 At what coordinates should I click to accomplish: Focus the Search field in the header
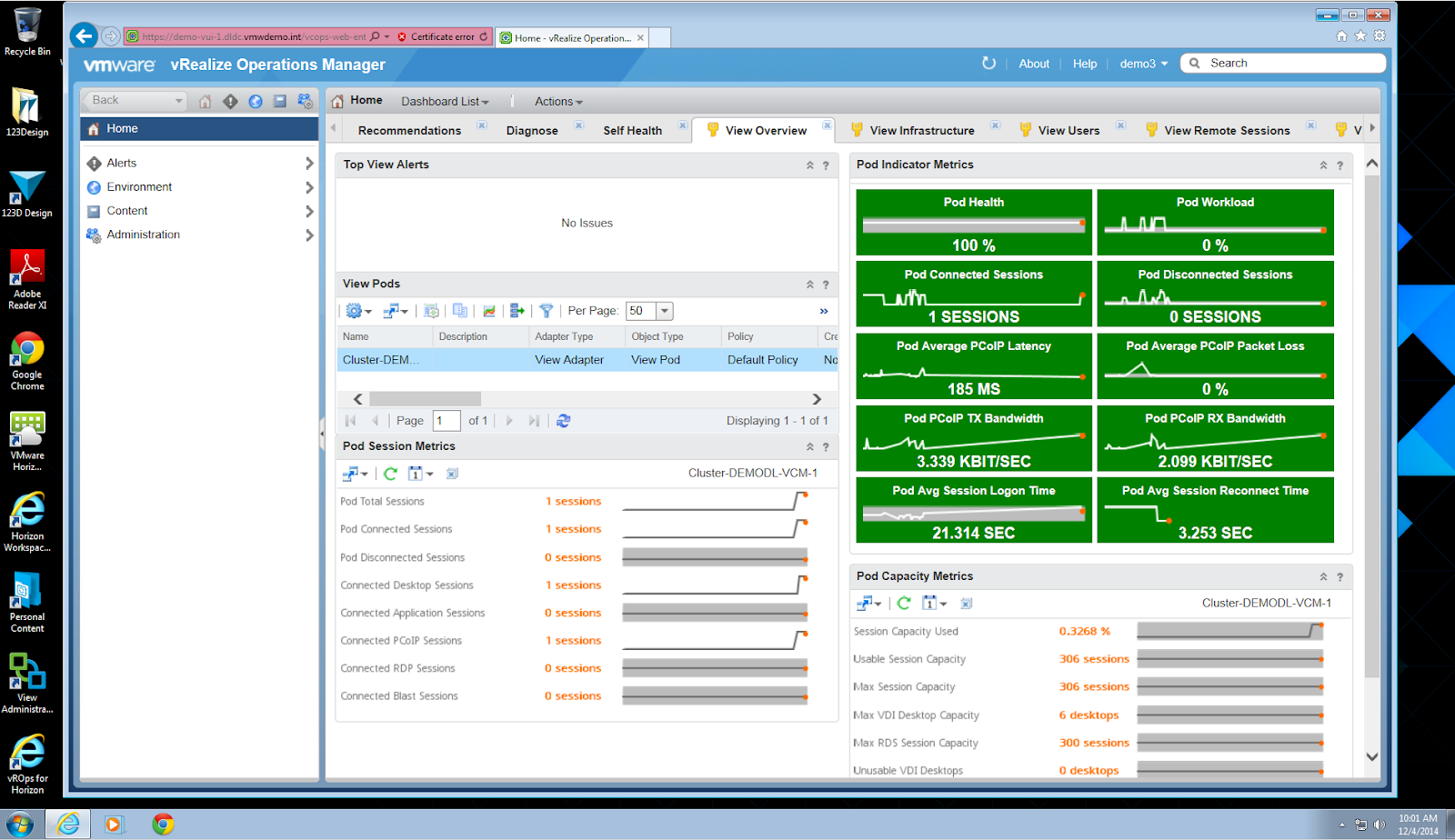pyautogui.click(x=1283, y=63)
